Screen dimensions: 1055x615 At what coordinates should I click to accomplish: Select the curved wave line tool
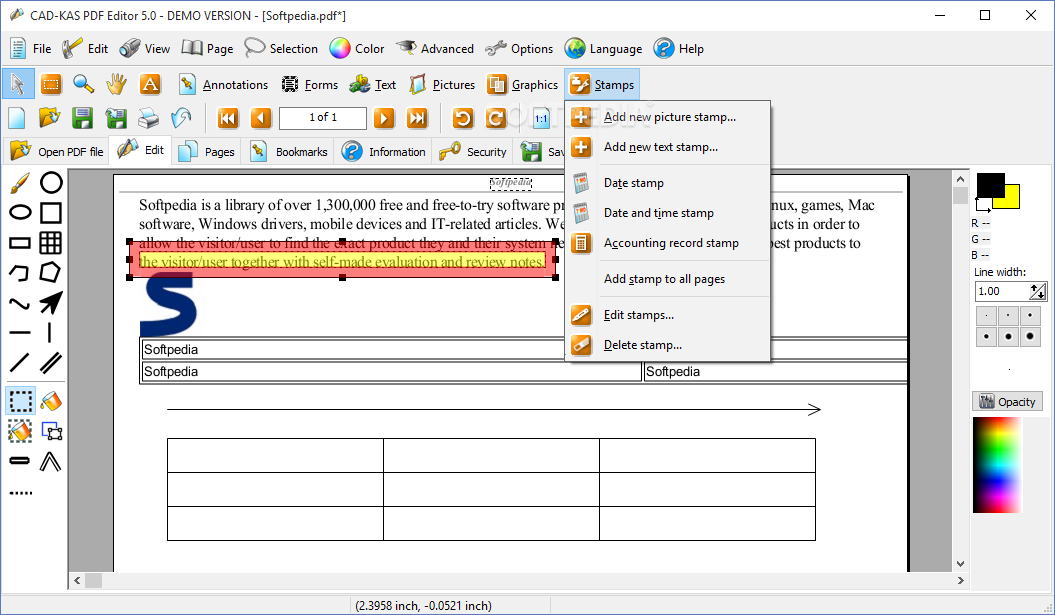tap(20, 304)
